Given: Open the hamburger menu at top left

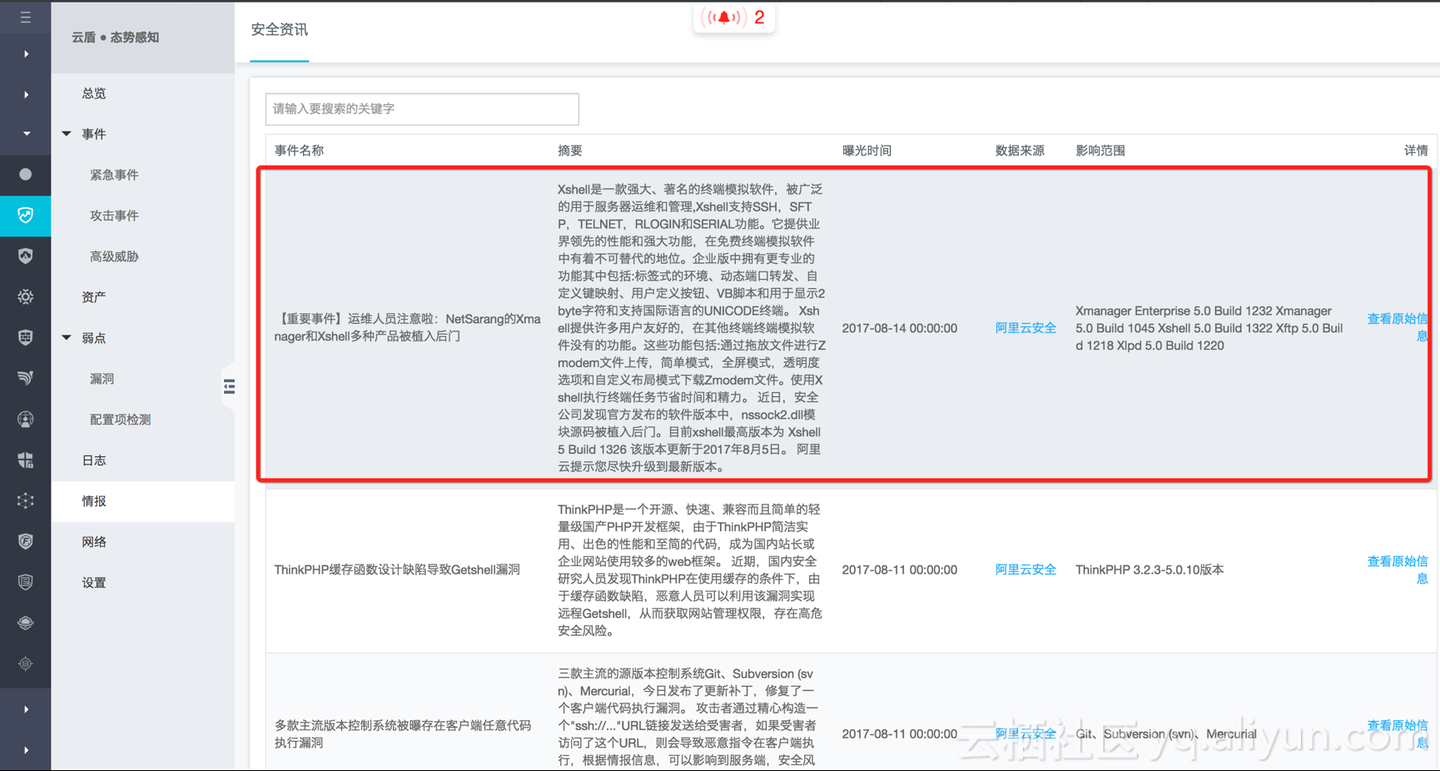Looking at the screenshot, I should pyautogui.click(x=26, y=16).
